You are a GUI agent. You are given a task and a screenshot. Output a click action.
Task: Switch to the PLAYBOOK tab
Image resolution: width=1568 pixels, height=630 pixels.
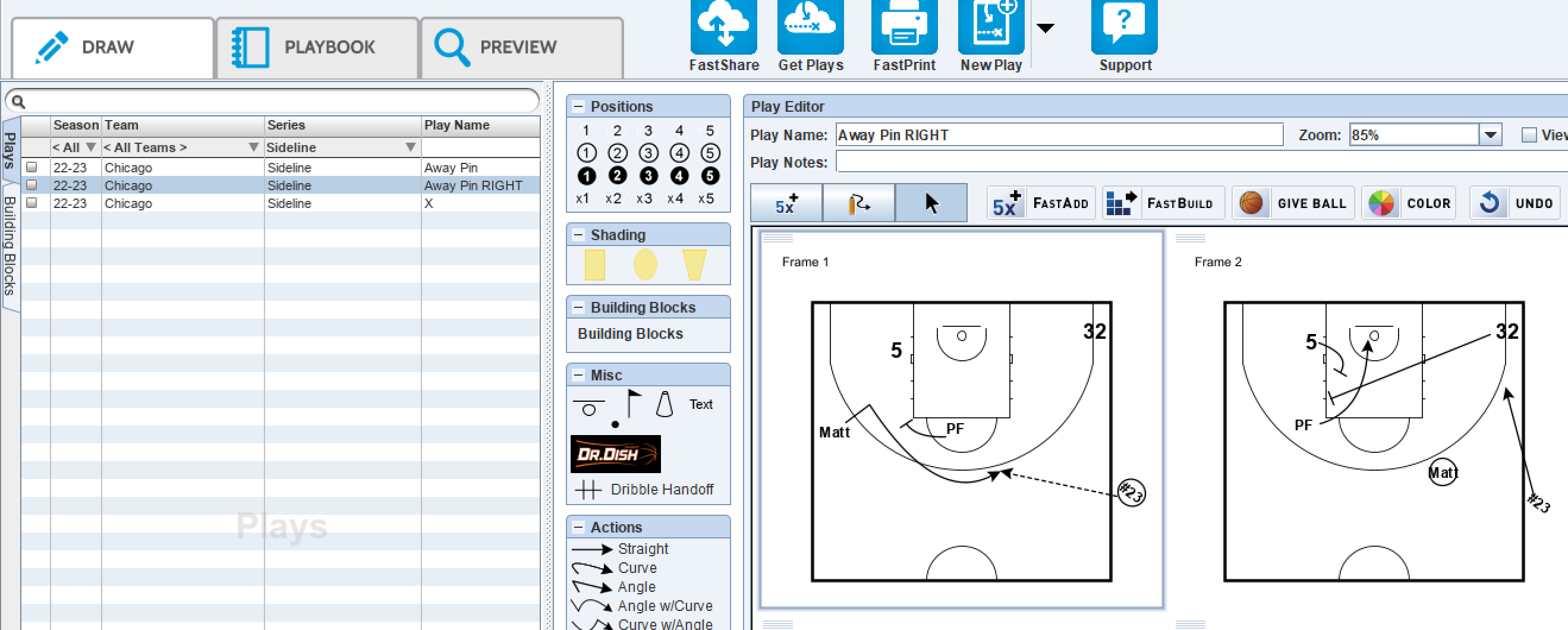[318, 48]
